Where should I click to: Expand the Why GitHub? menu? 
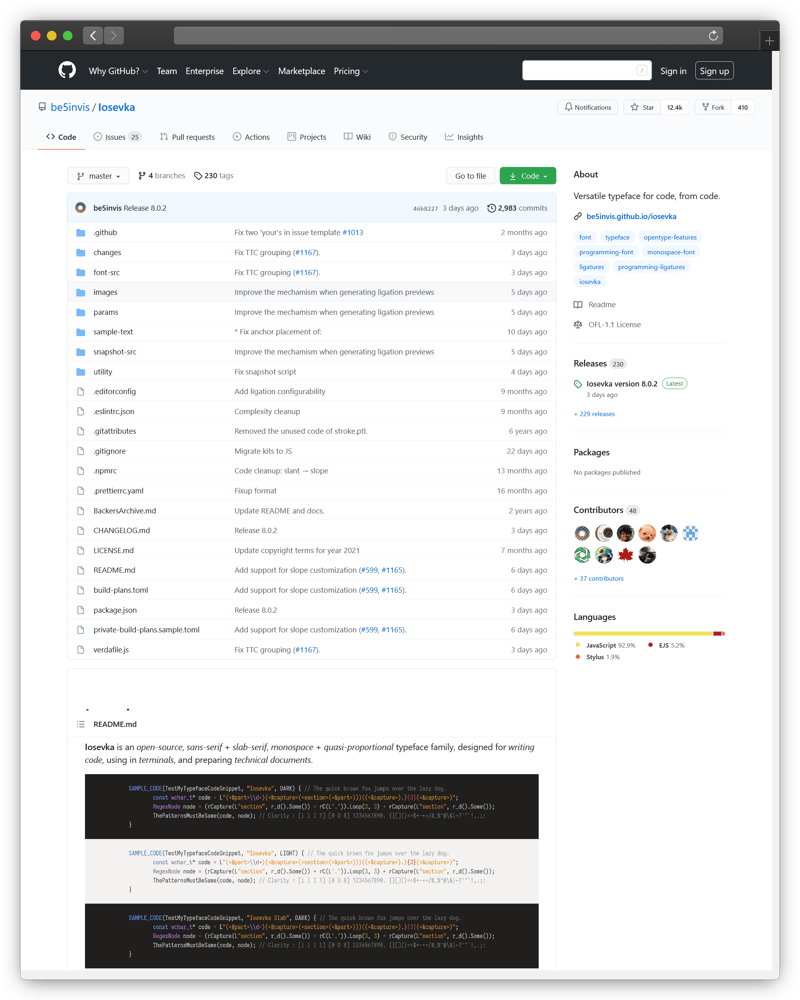click(118, 71)
